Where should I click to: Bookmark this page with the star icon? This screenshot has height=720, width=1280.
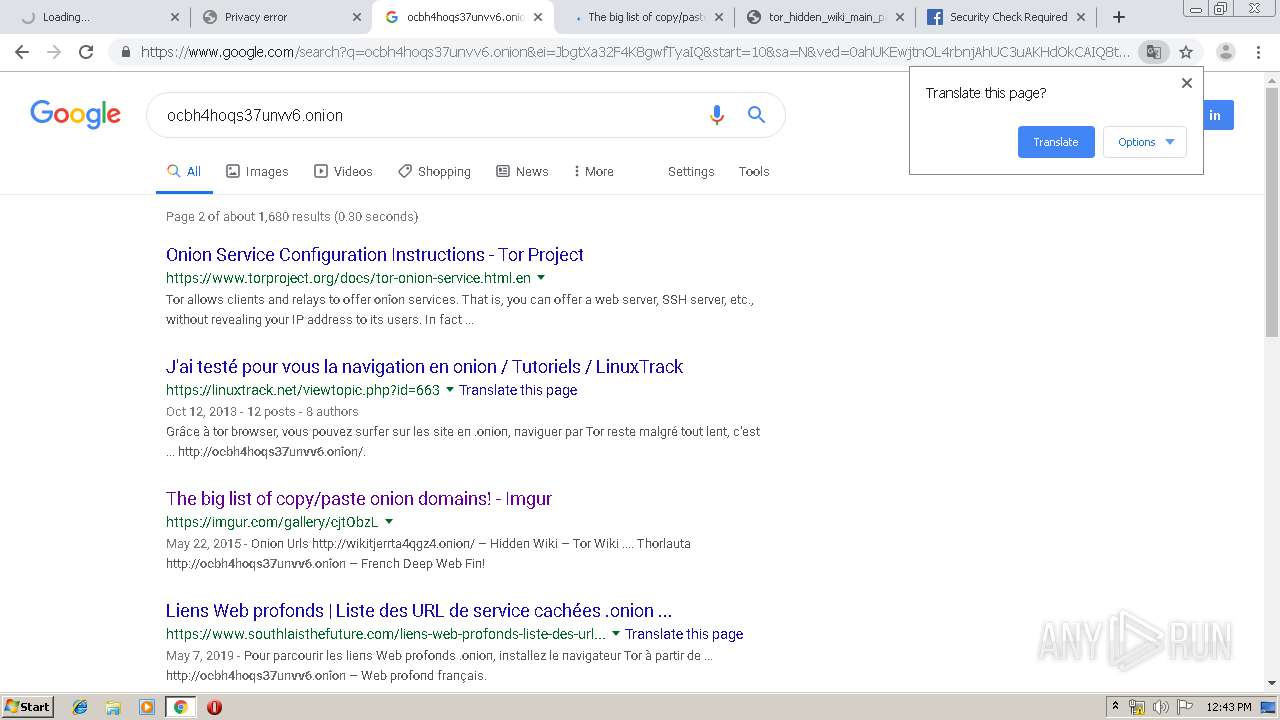coord(1186,52)
